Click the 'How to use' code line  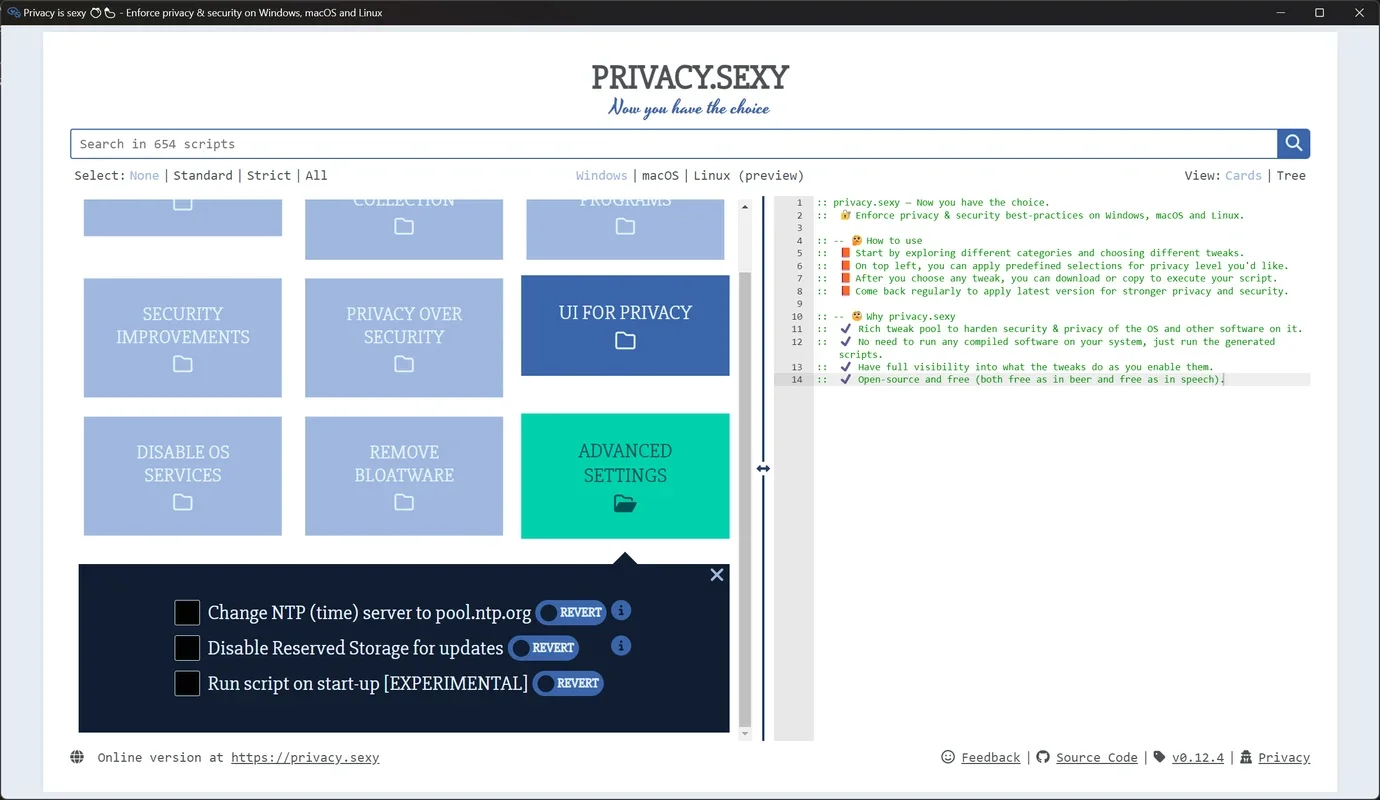click(870, 240)
